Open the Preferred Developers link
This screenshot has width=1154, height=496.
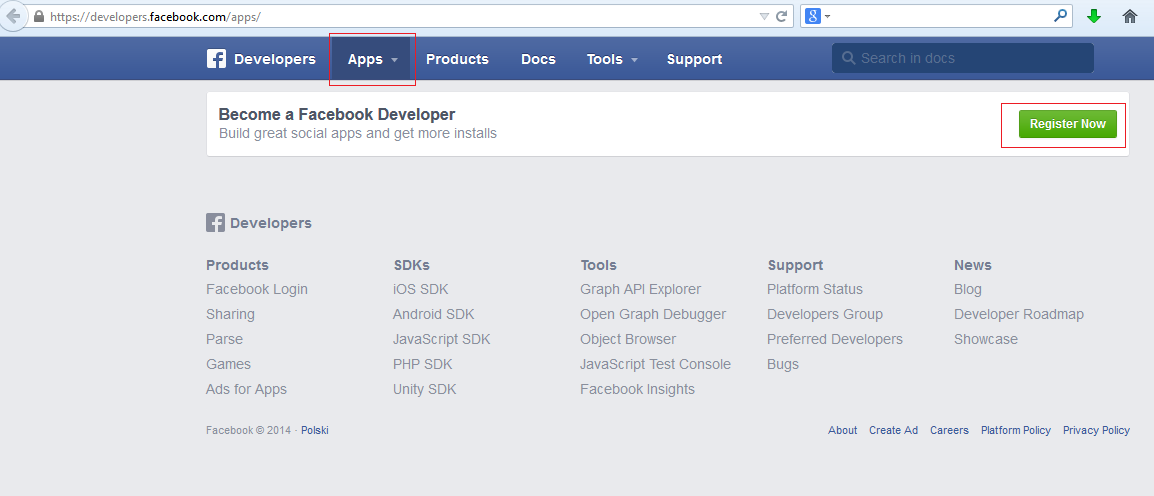[x=835, y=339]
